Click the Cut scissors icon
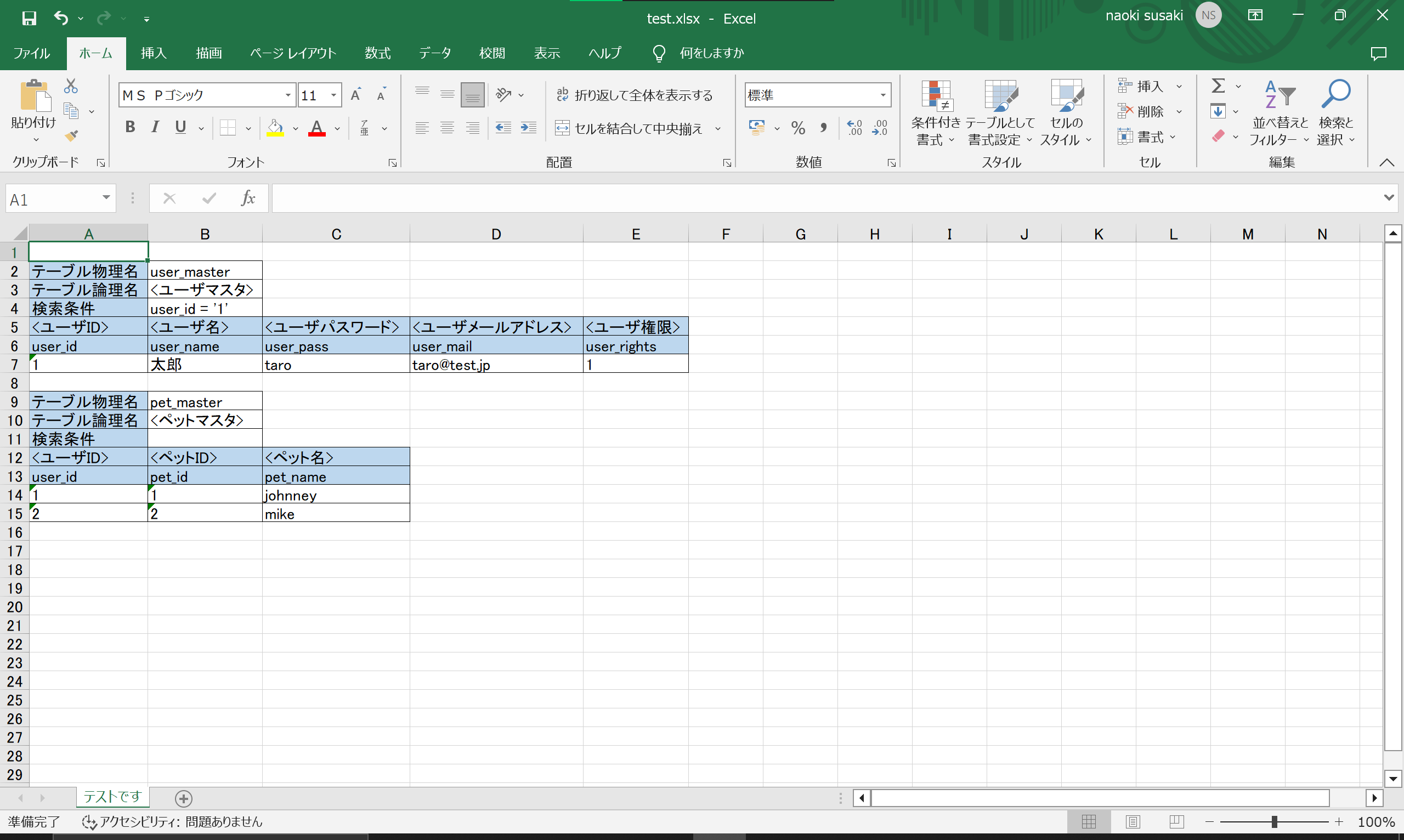Screen dimensions: 1404x840 [x=71, y=86]
